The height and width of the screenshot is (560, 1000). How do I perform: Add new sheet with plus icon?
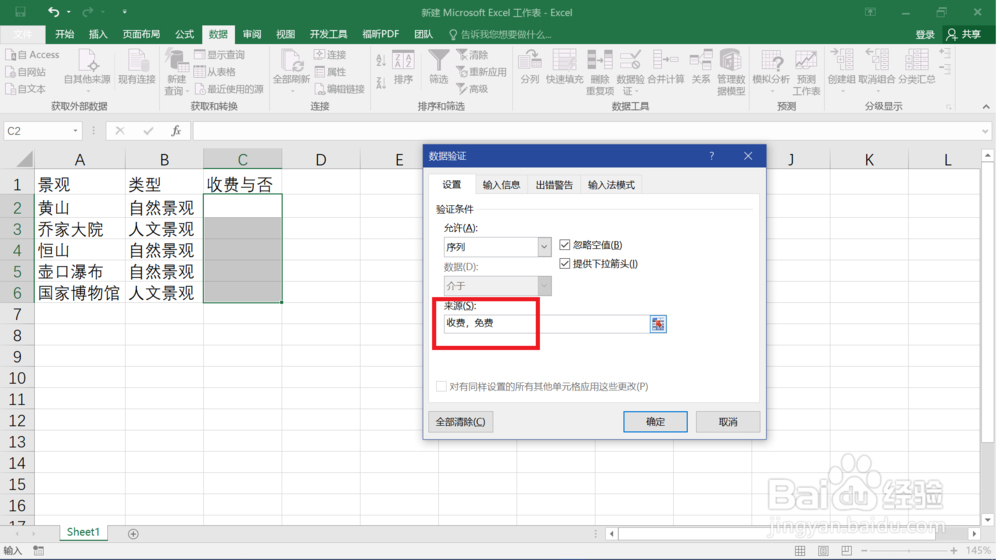(133, 533)
